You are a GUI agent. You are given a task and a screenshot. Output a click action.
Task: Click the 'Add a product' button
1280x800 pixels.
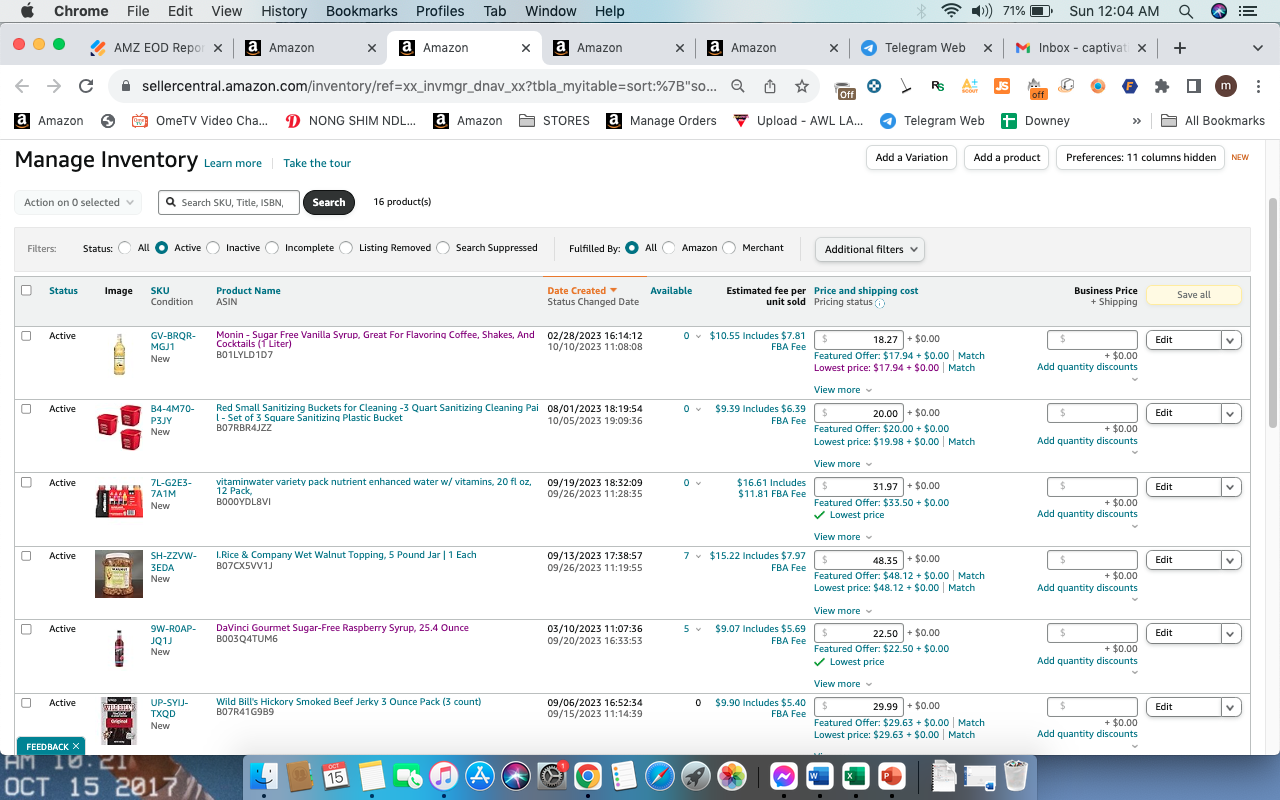coord(1007,157)
